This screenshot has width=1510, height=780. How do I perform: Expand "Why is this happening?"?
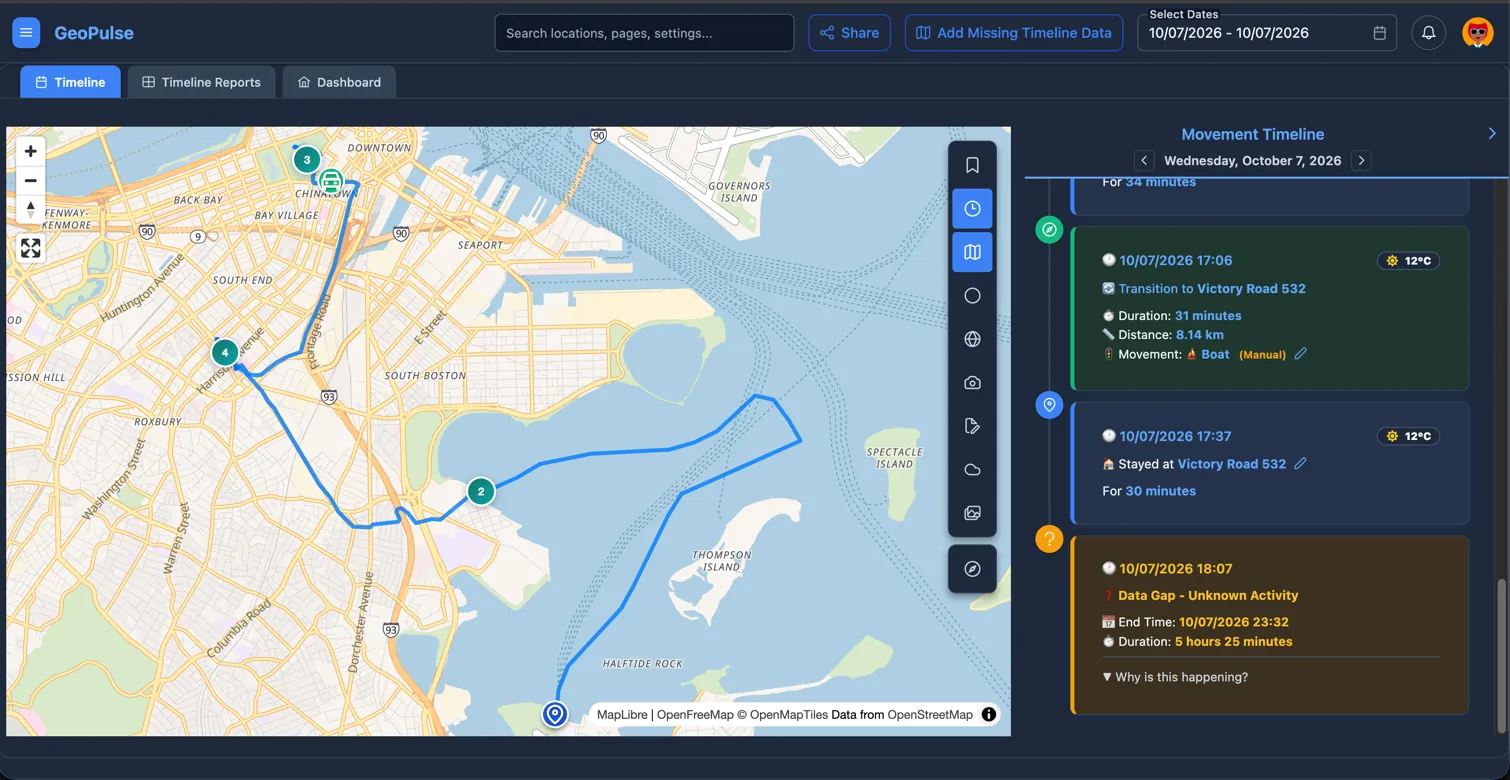coord(1175,677)
